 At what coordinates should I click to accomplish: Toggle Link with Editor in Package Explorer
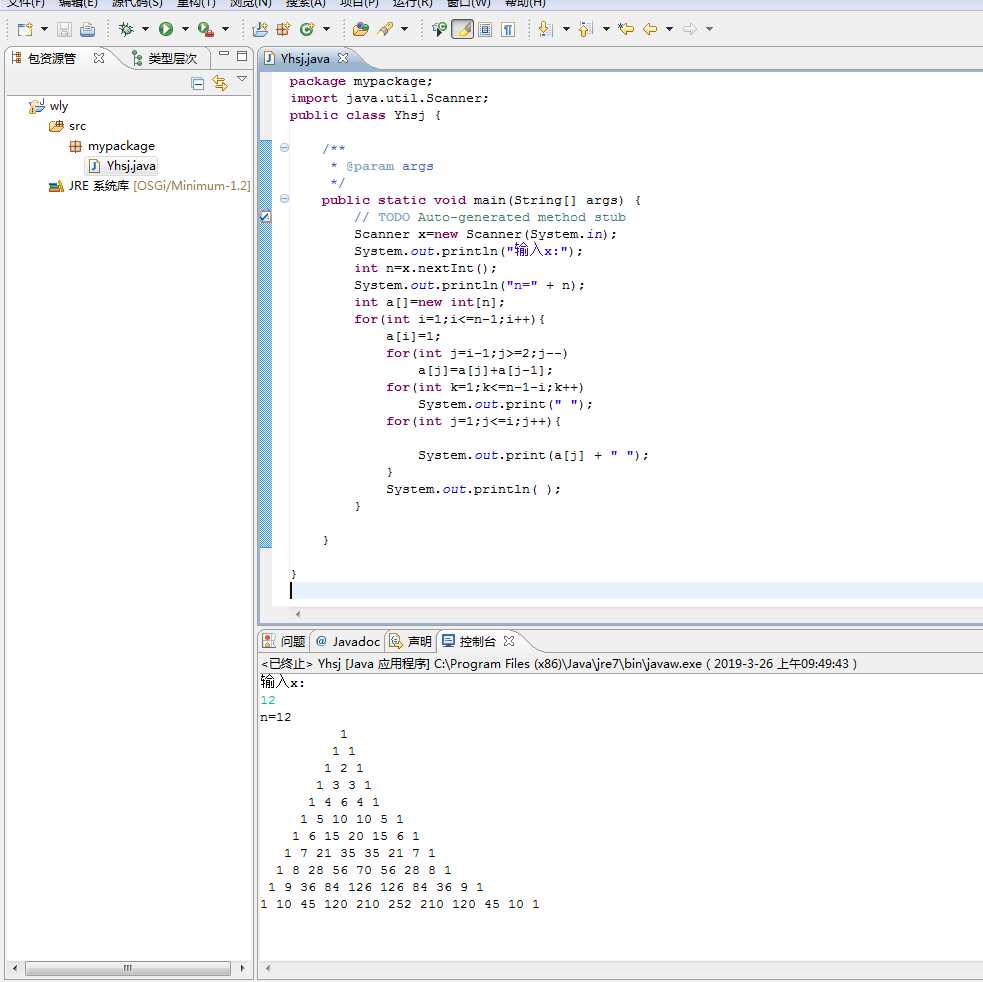coord(219,83)
